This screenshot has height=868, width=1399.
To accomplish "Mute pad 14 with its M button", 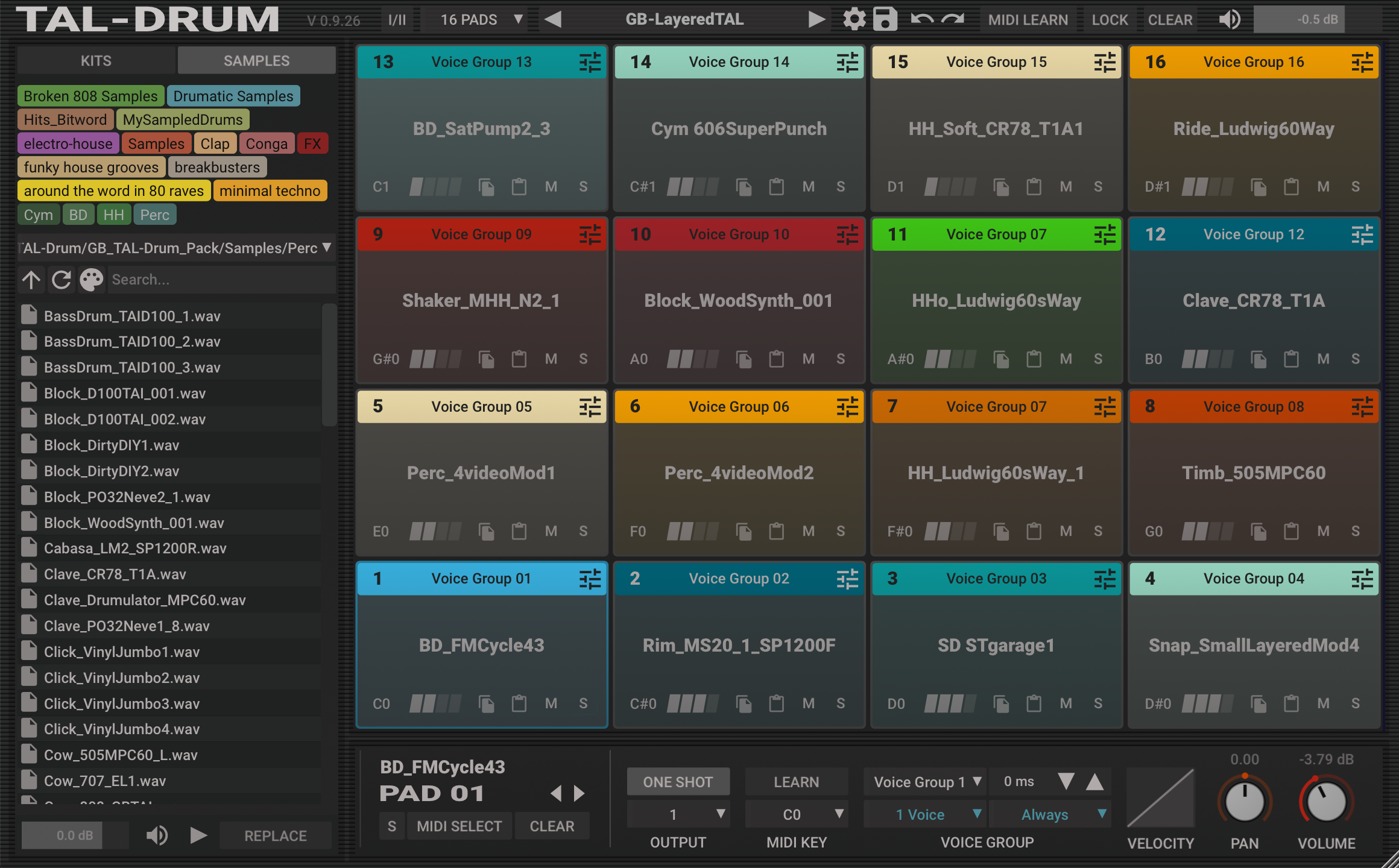I will [808, 187].
